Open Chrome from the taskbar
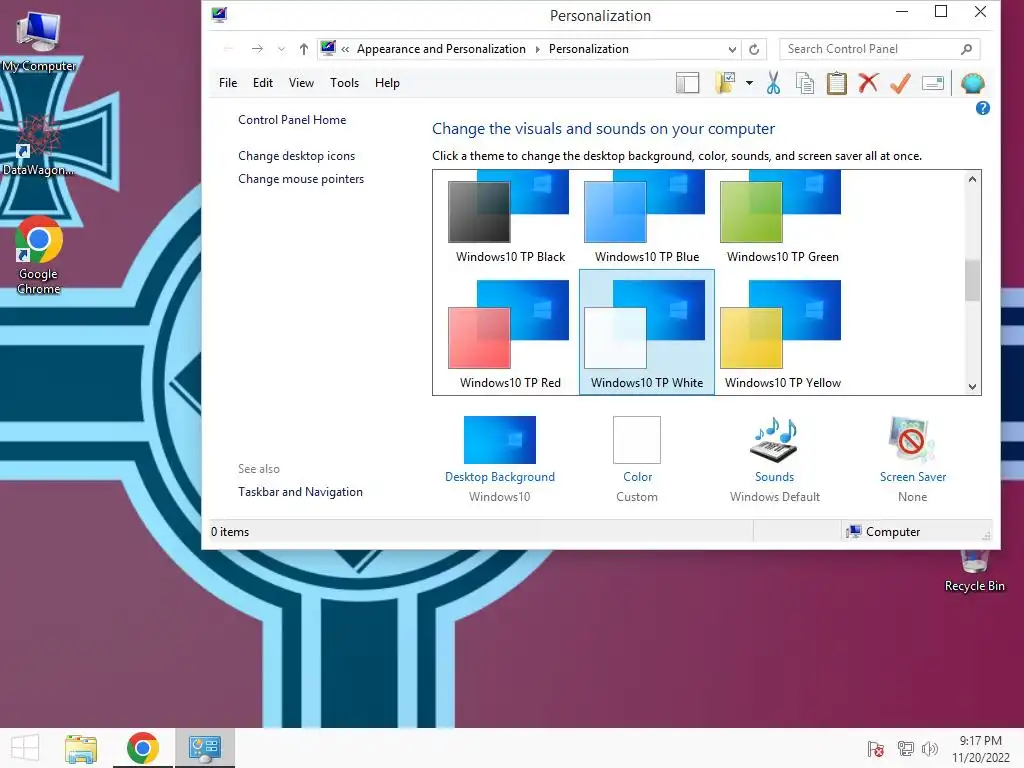This screenshot has width=1024, height=768. click(x=142, y=748)
